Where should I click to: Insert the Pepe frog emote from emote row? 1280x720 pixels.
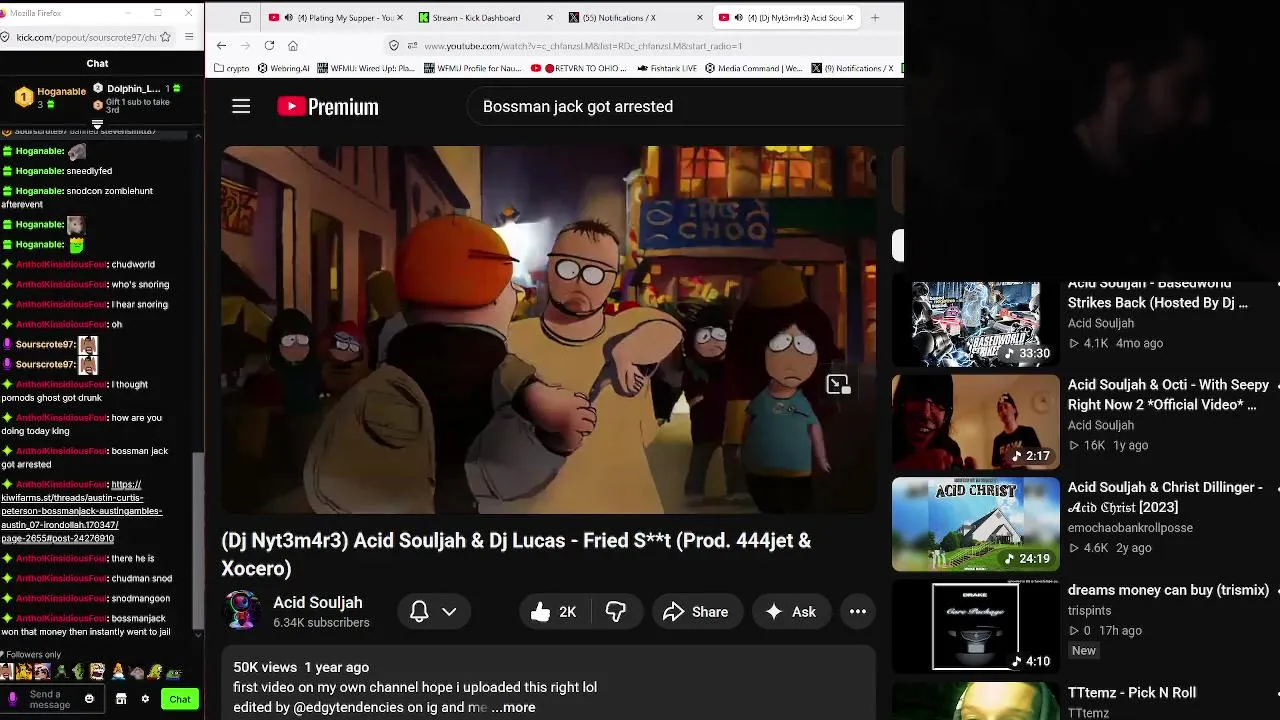click(x=174, y=672)
